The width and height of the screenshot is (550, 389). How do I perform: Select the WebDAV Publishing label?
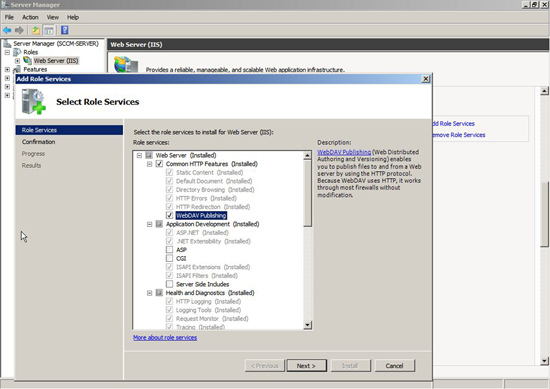201,215
